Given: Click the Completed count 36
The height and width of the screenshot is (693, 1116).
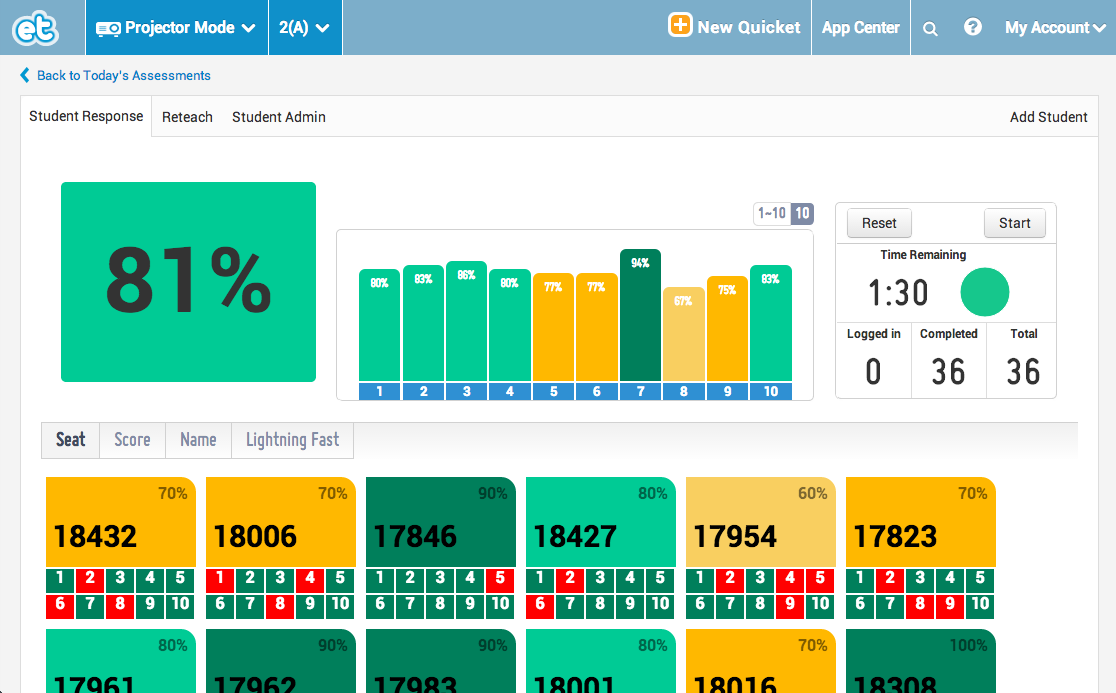Looking at the screenshot, I should pos(948,372).
